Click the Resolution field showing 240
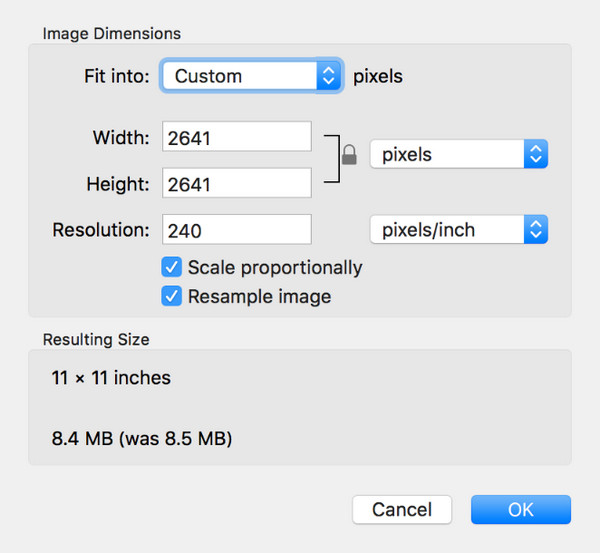This screenshot has height=553, width=600. point(237,230)
